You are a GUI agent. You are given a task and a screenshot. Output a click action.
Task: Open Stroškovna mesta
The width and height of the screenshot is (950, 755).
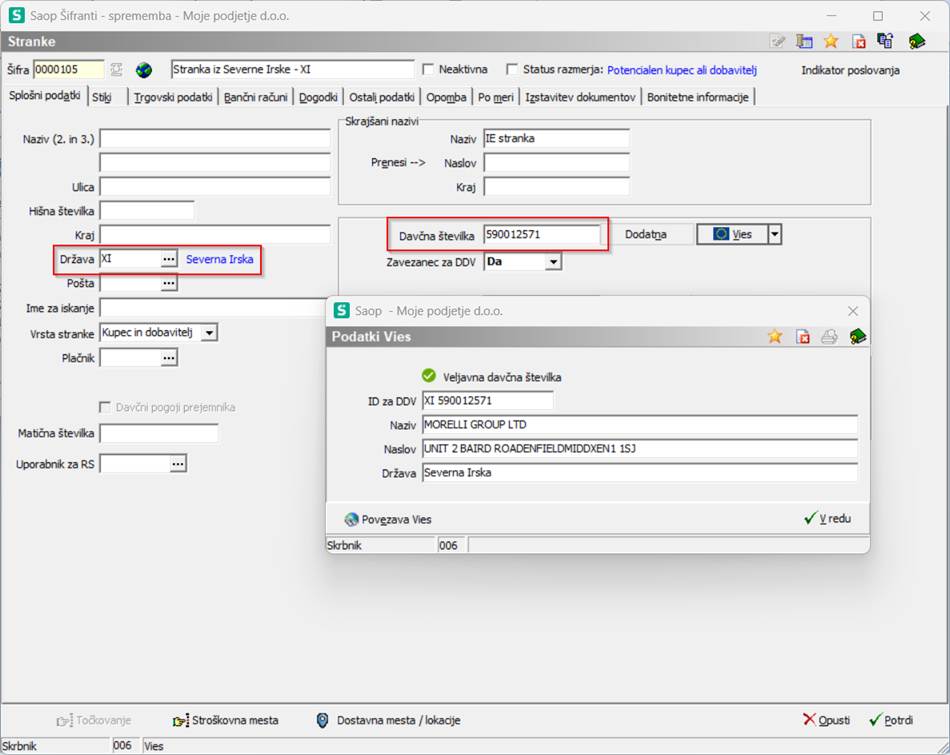click(x=225, y=720)
